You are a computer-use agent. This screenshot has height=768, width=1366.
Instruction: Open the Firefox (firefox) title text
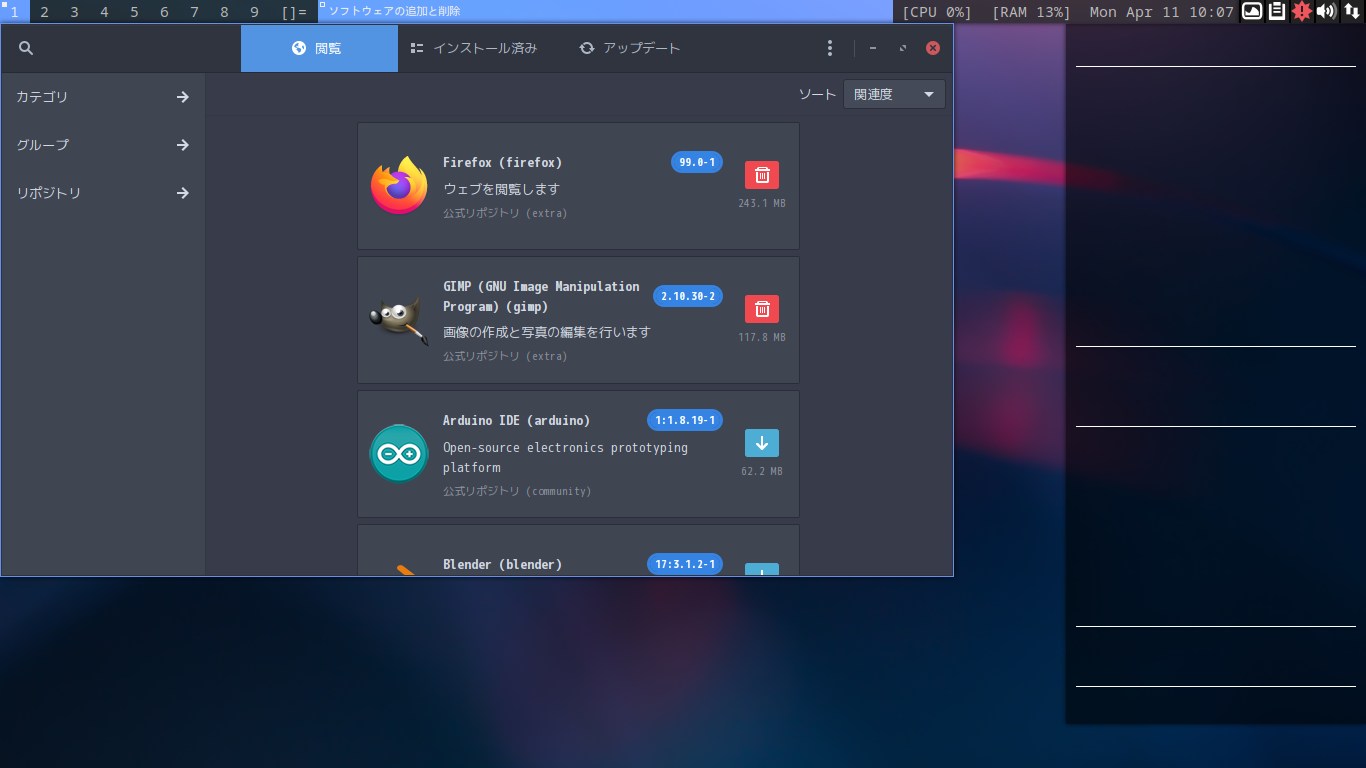[x=503, y=162]
